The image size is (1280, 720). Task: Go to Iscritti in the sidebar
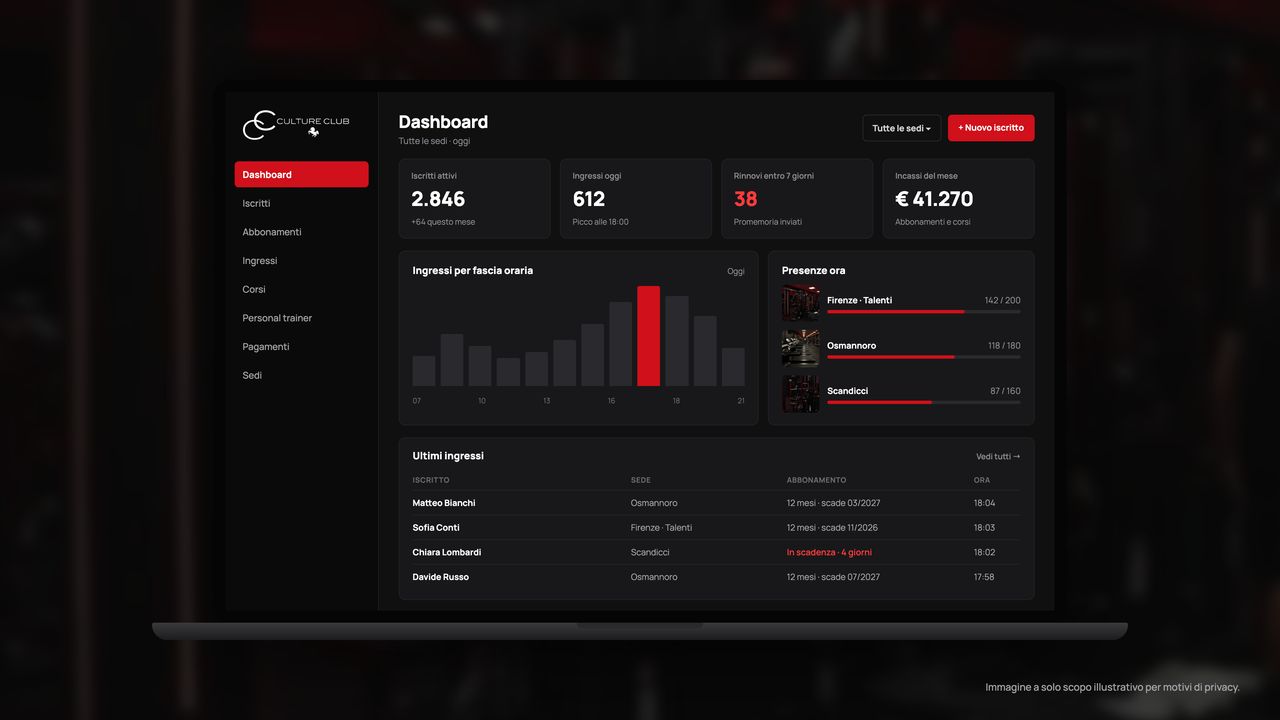pos(256,203)
